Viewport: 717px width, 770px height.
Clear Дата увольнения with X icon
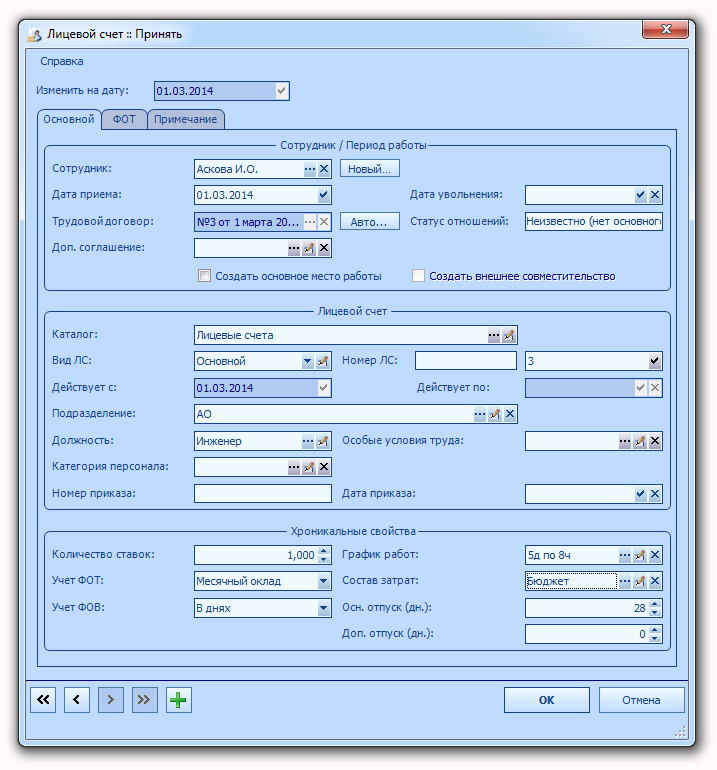(x=655, y=195)
